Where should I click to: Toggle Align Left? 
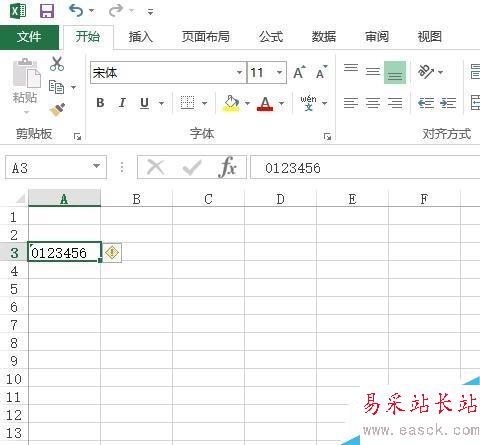pos(351,103)
